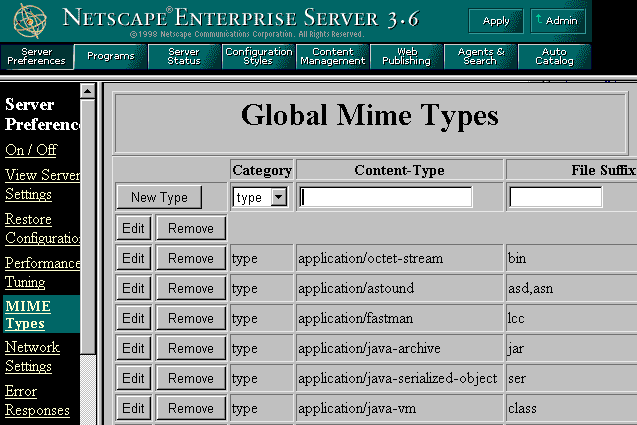Screen dimensions: 637x425
Task: Select the application/java-serialized-object text
Action: point(397,379)
